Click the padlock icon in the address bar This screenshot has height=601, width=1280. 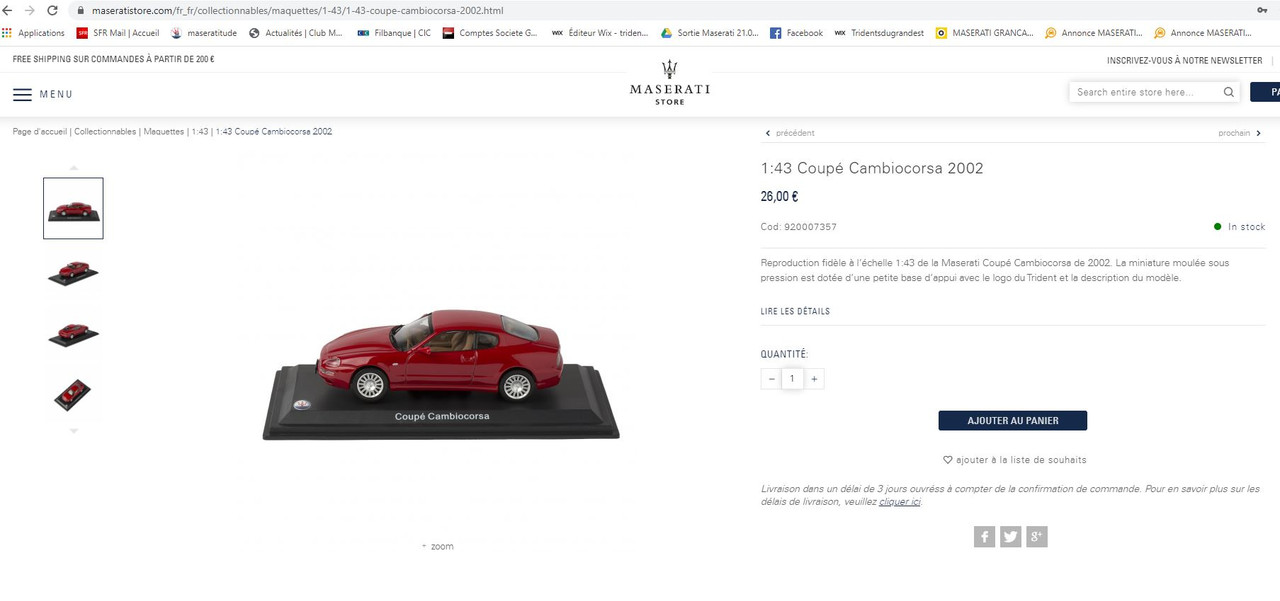tap(80, 10)
